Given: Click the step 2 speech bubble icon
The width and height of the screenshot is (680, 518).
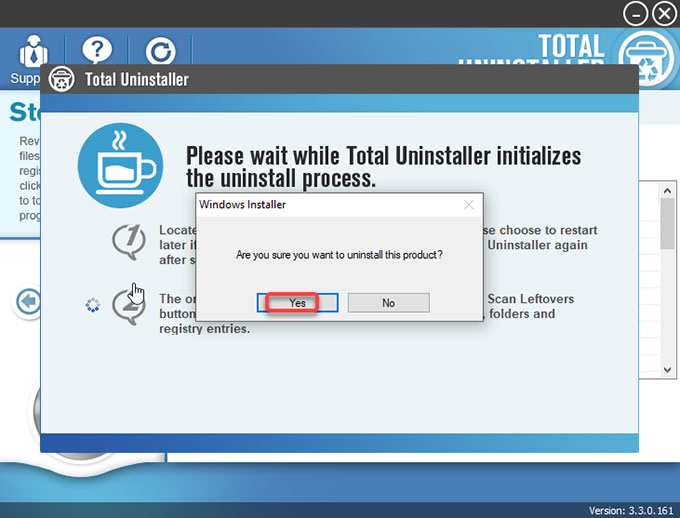Looking at the screenshot, I should click(x=129, y=307).
